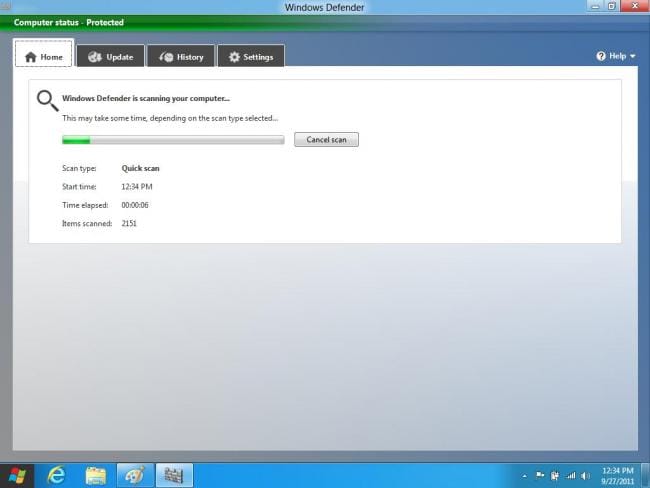Click the house icon on Home tab

(x=31, y=57)
